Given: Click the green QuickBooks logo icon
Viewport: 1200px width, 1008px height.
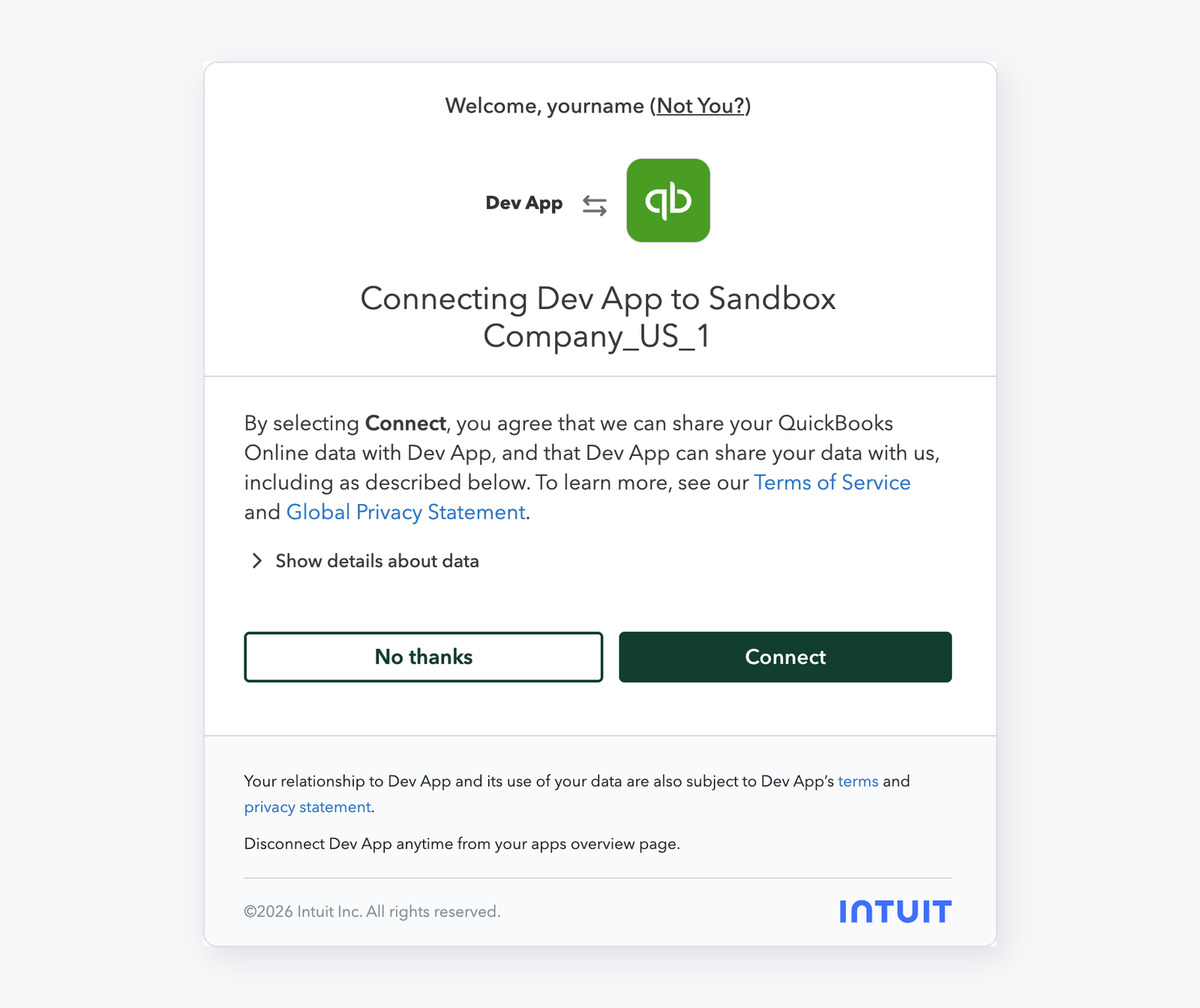Looking at the screenshot, I should tap(668, 200).
